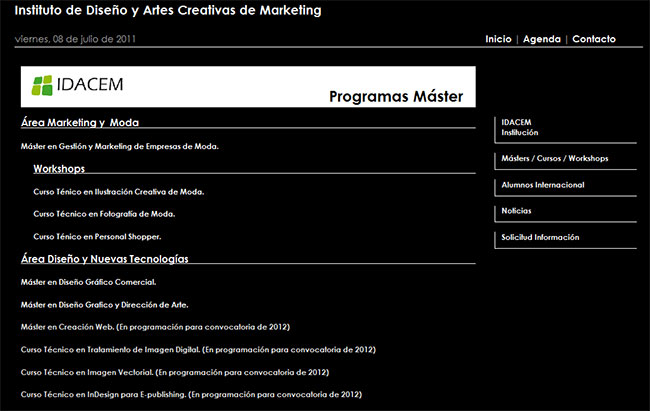Open Másters / Cursos / Workshops sidebar item
650x411 pixels.
554,158
